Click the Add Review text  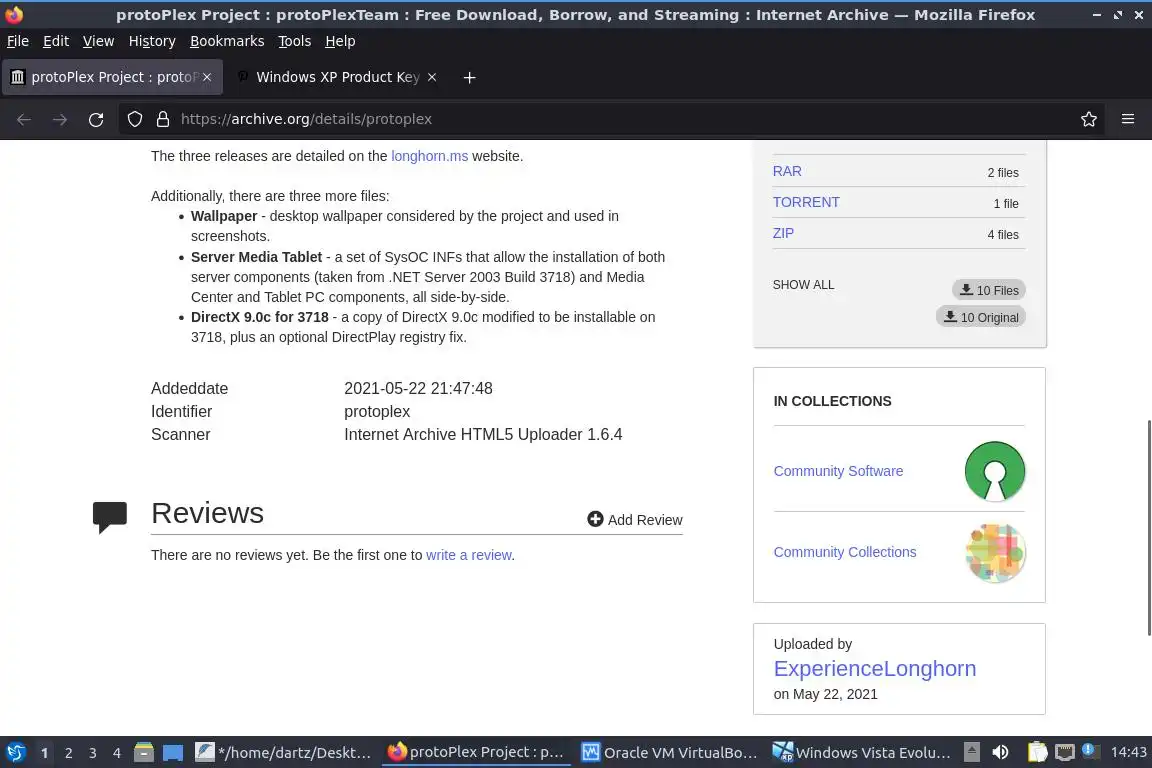(x=645, y=520)
